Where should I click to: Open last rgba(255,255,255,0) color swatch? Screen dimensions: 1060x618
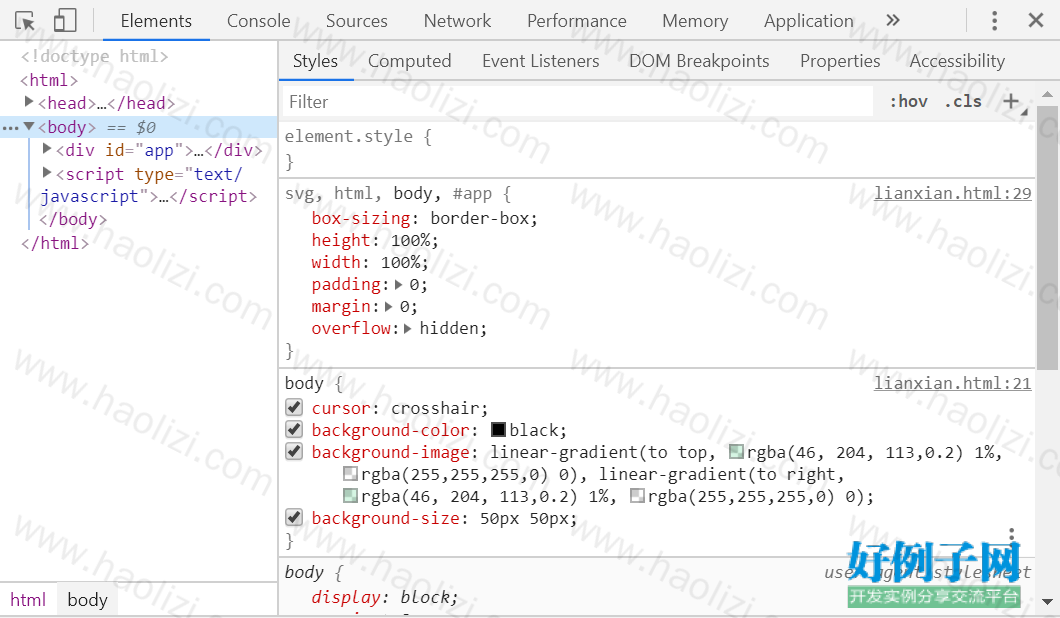pos(637,496)
